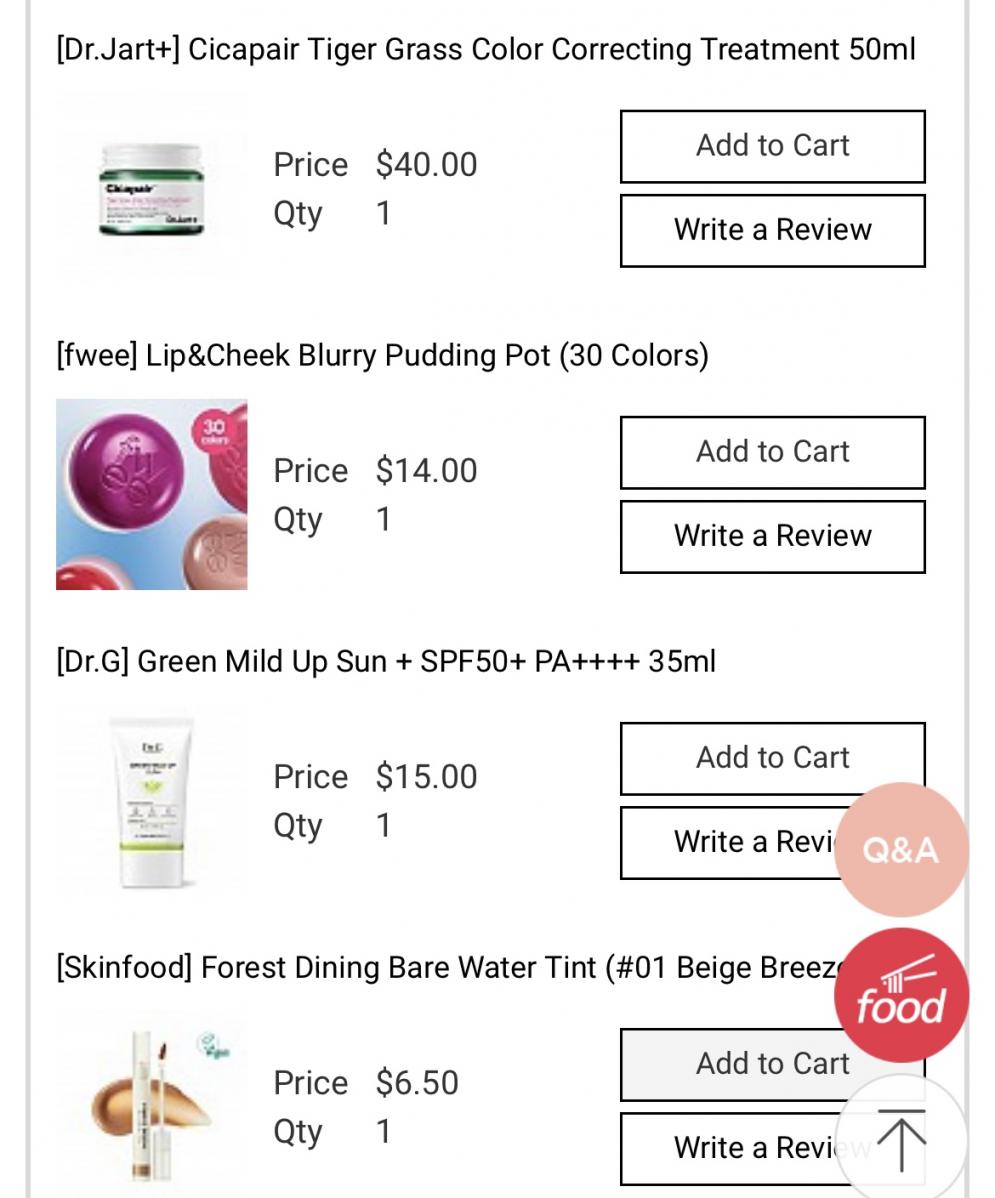Tap the $40.00 price of Dr.Jart+ item
Image resolution: width=995 pixels, height=1198 pixels.
(x=426, y=165)
